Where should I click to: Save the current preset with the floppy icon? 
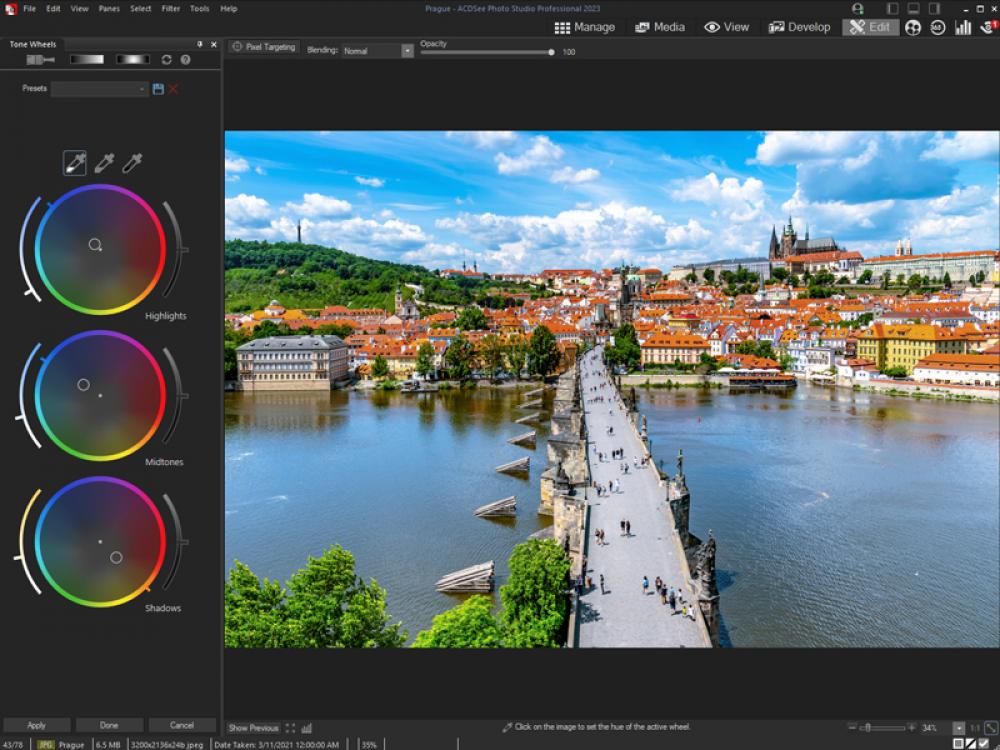[158, 88]
